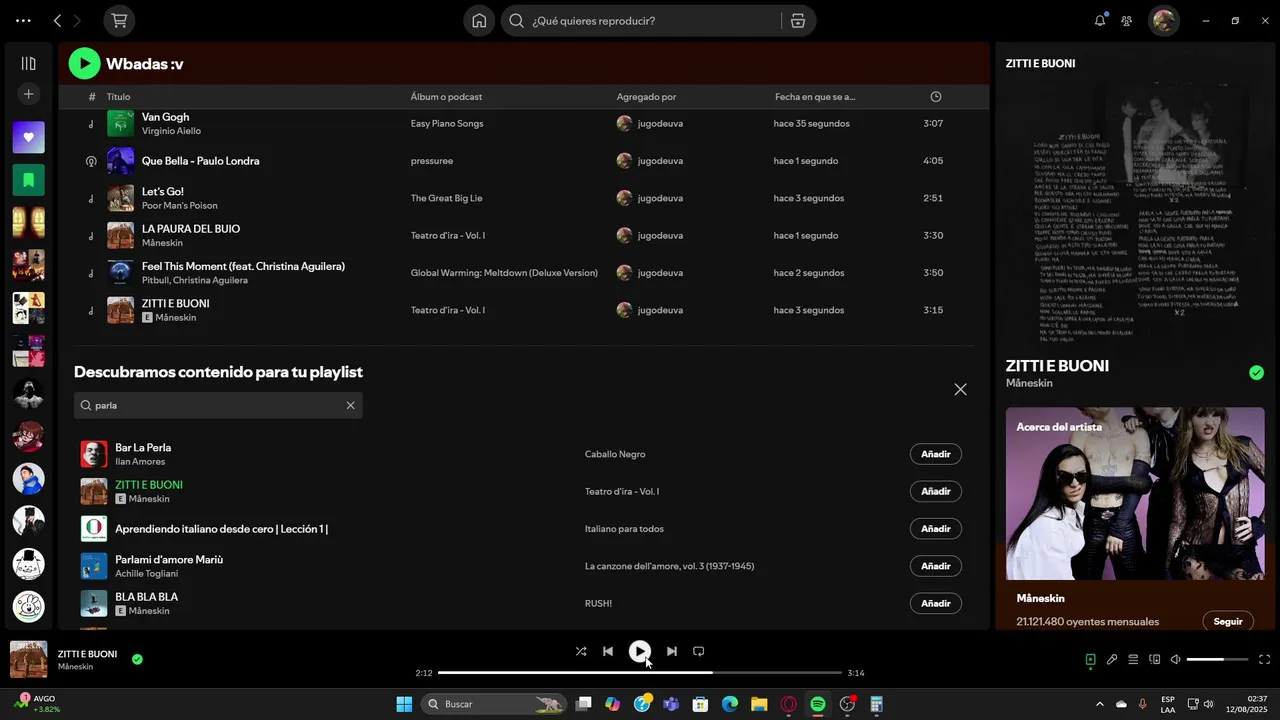Open the Browse icon beside the search bar
Image resolution: width=1280 pixels, height=720 pixels.
tap(797, 20)
